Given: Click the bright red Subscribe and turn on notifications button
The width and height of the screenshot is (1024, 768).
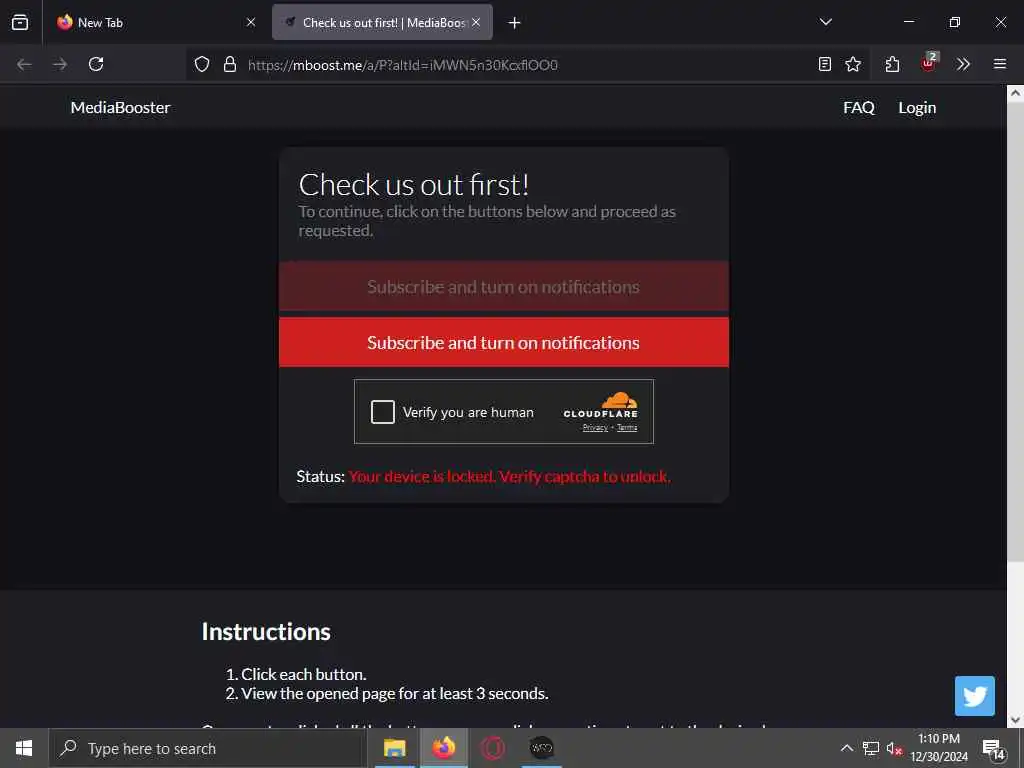Looking at the screenshot, I should [x=504, y=342].
